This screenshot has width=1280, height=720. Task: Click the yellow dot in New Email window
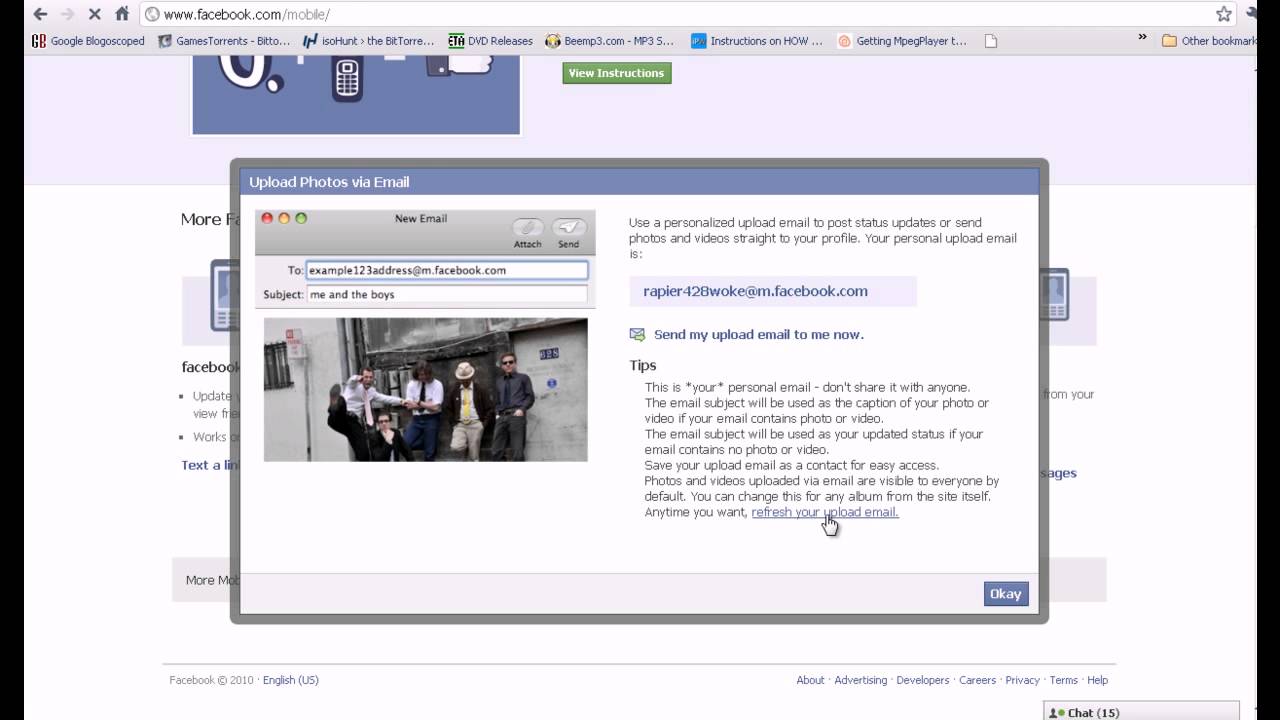point(284,218)
